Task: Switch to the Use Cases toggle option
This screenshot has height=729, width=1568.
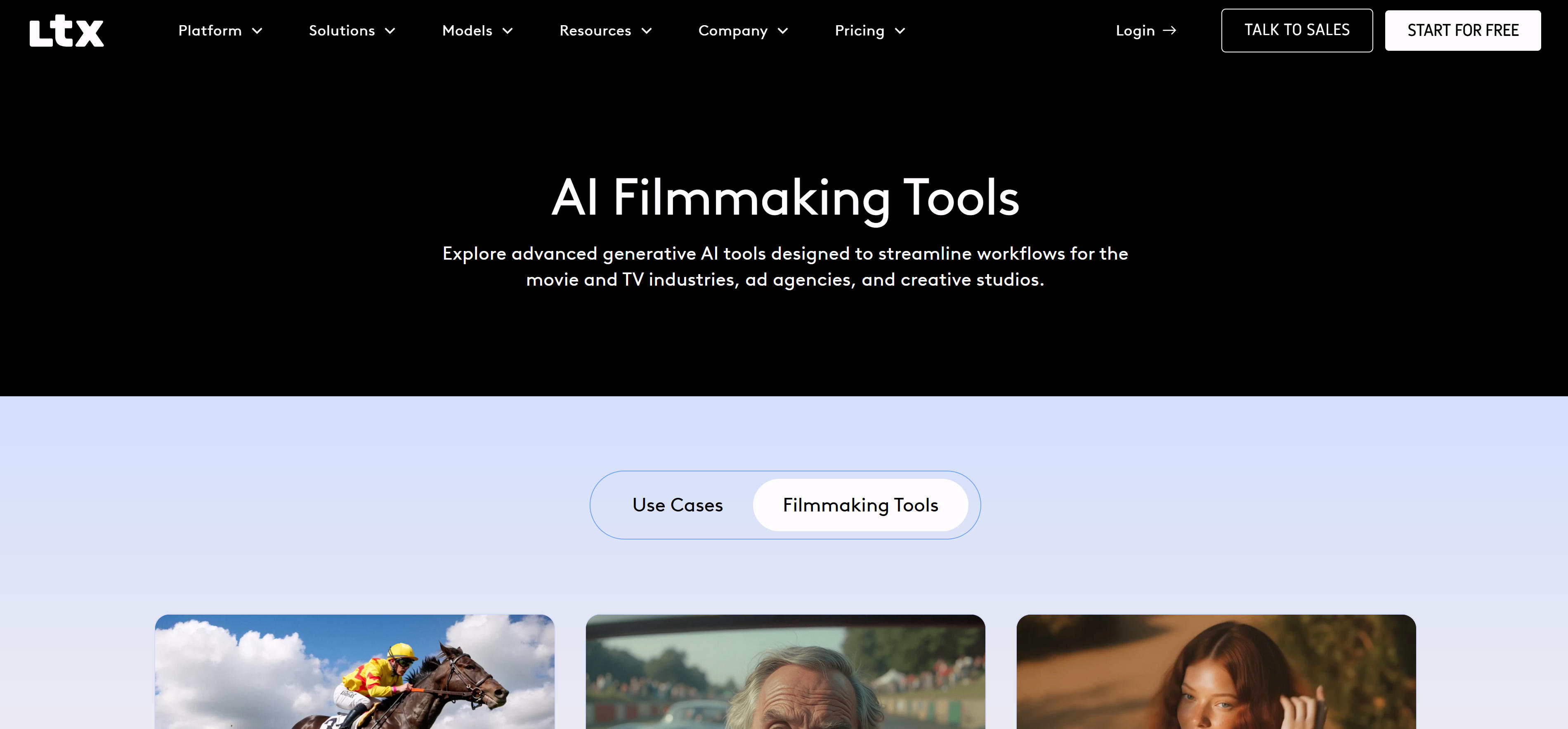Action: pos(677,504)
